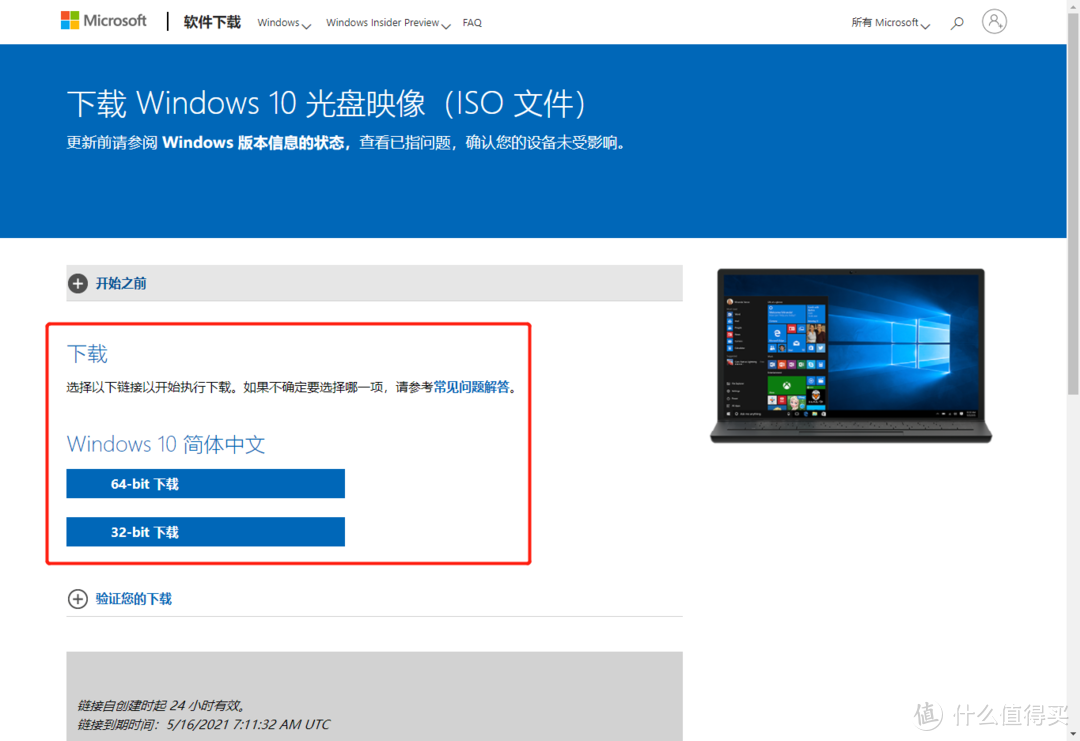Open the Windows dropdown menu
Screen dimensions: 1080x741
click(284, 23)
